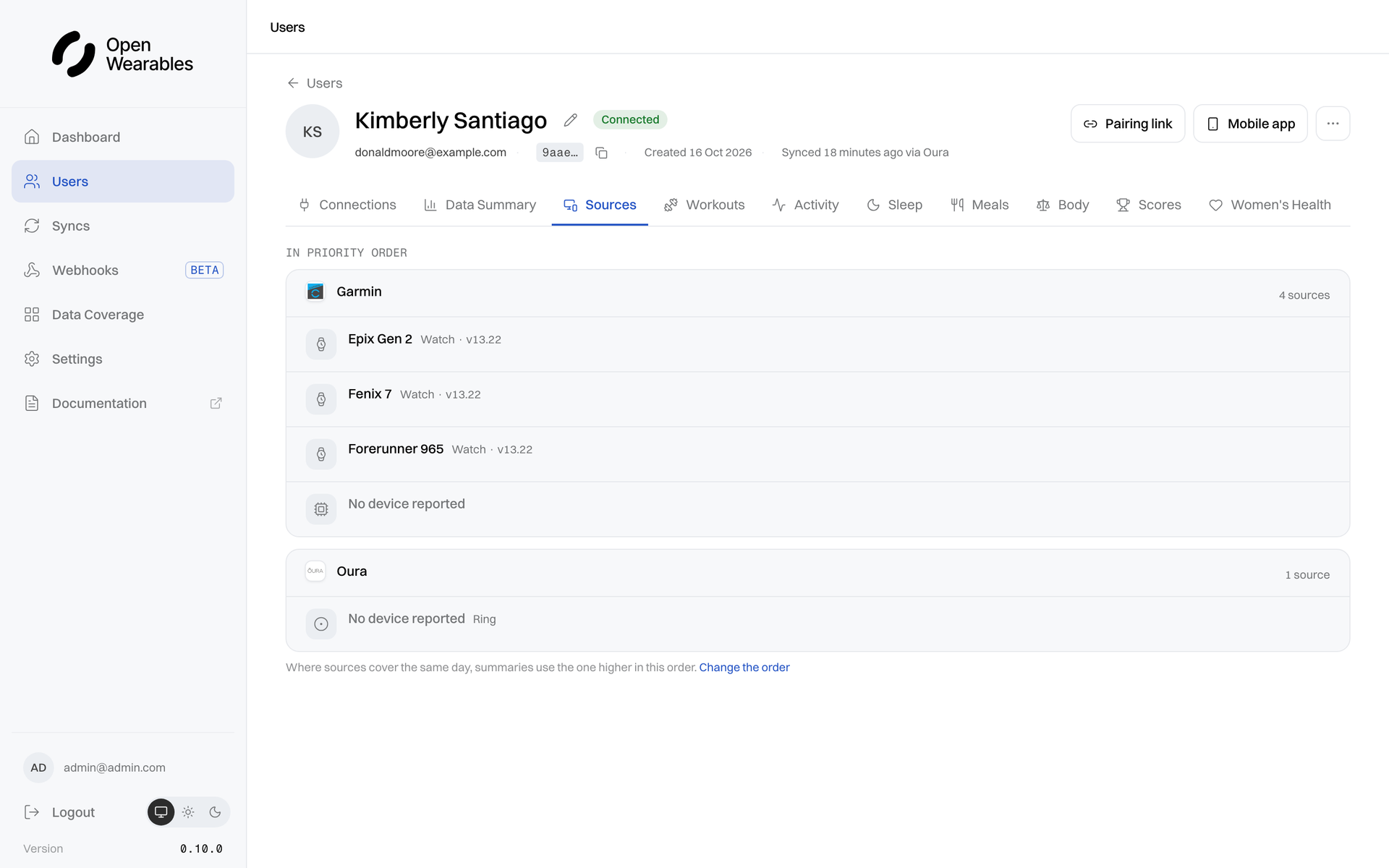Click the Pairing link button

1127,124
